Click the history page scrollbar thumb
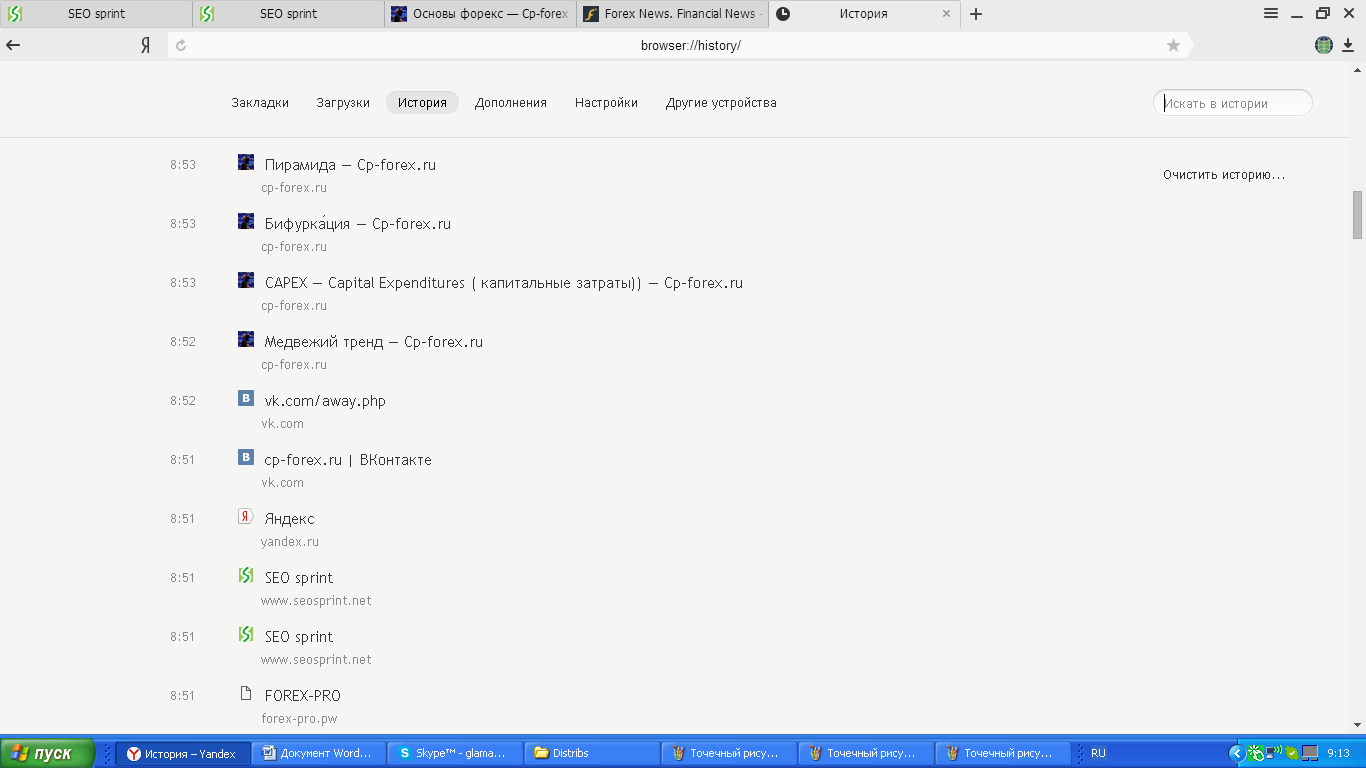This screenshot has width=1366, height=768. point(1358,215)
